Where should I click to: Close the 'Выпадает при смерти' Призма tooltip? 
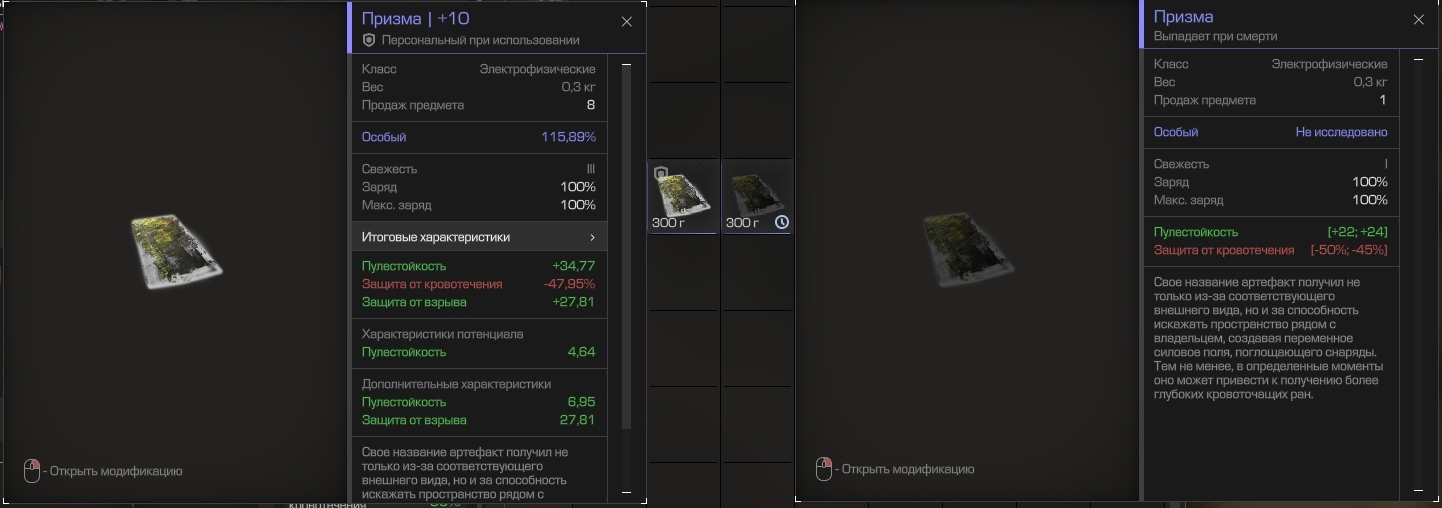[x=1418, y=20]
